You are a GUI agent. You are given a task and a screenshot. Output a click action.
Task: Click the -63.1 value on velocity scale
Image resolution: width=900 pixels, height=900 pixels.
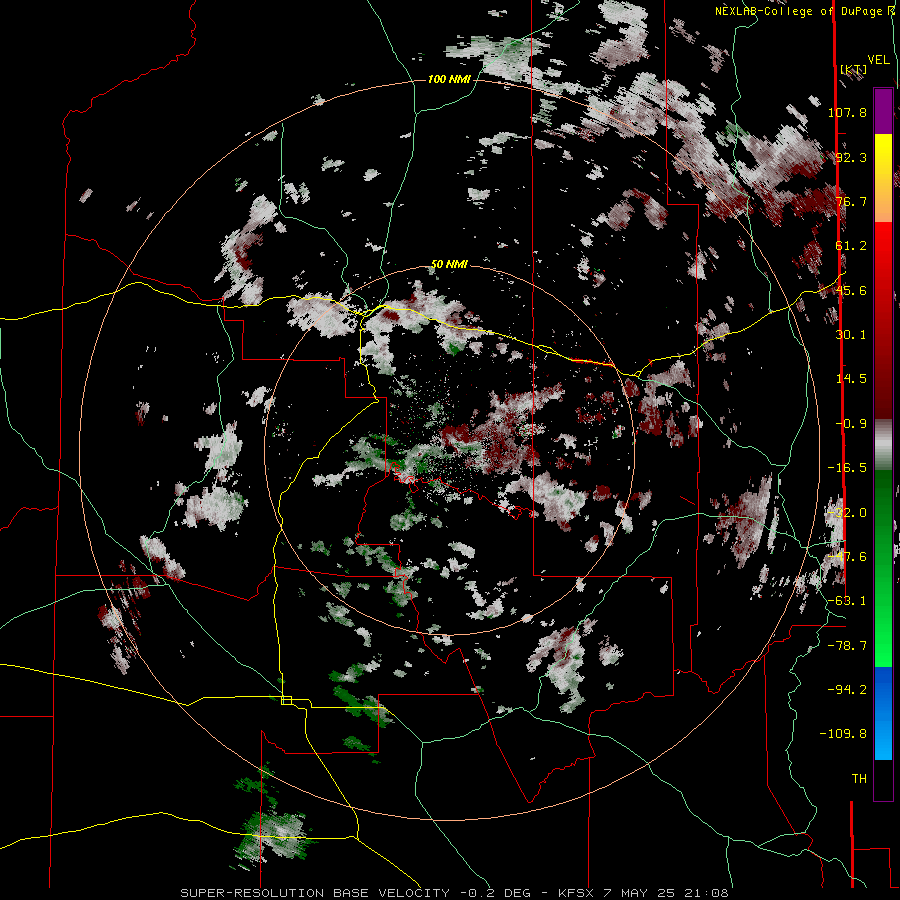847,601
